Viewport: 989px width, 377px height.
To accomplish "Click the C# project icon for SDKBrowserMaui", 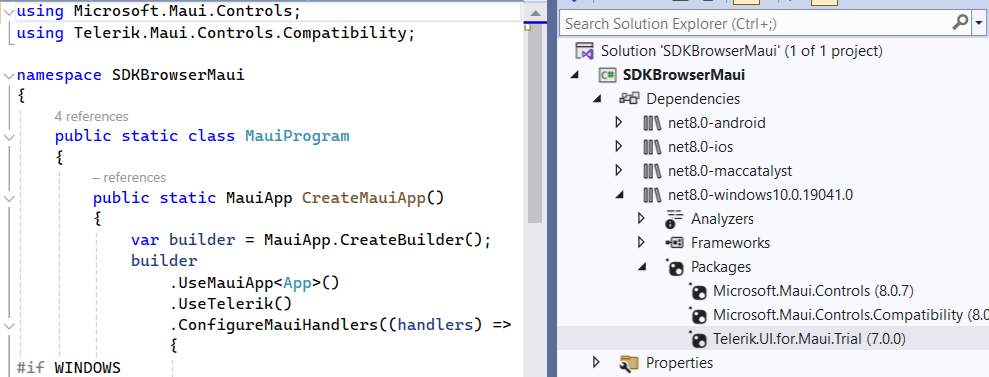I will click(x=608, y=75).
